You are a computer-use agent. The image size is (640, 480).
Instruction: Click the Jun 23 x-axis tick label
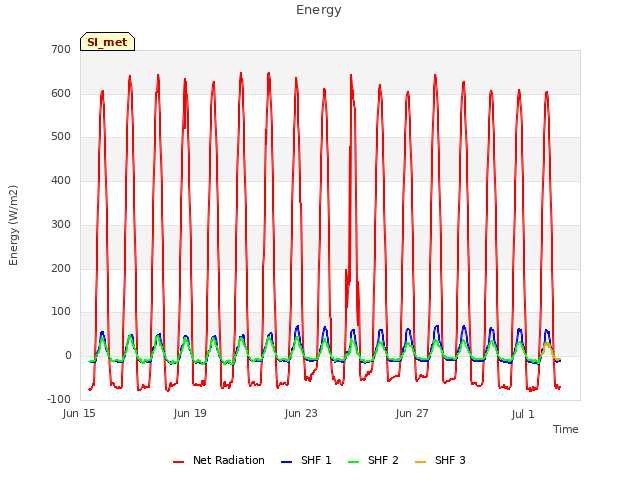click(x=301, y=413)
